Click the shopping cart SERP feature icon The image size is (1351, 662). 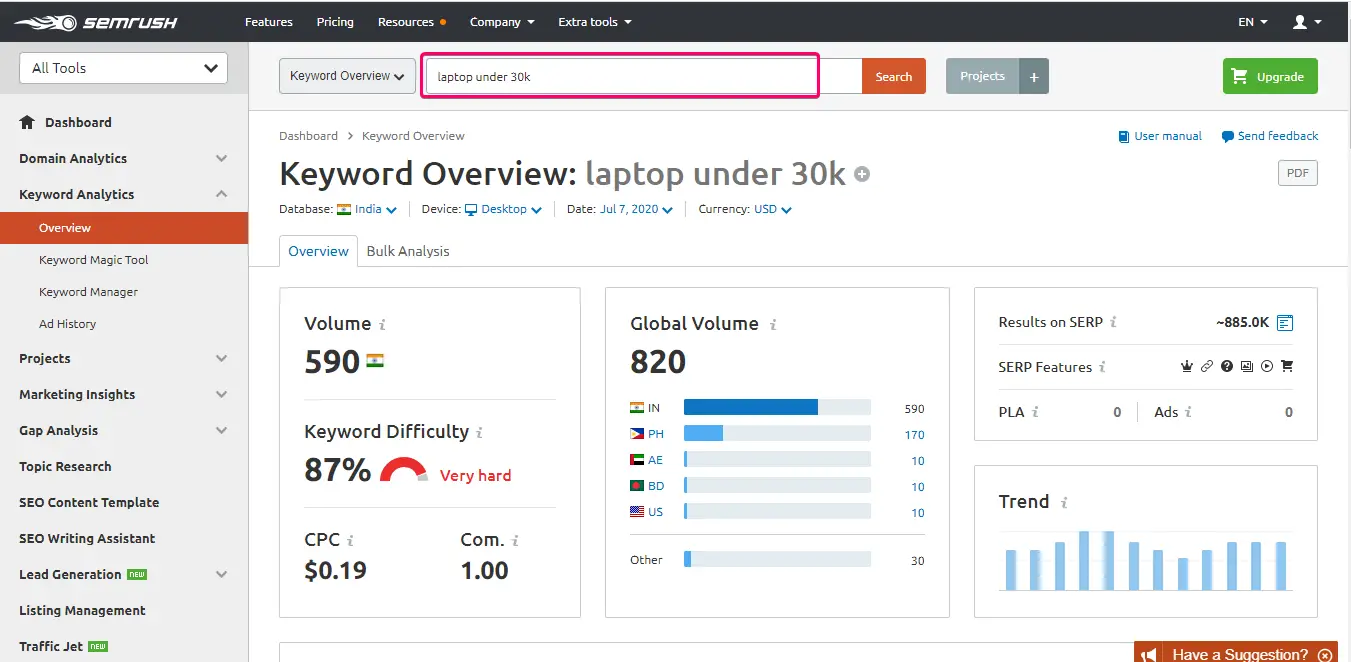click(1287, 367)
